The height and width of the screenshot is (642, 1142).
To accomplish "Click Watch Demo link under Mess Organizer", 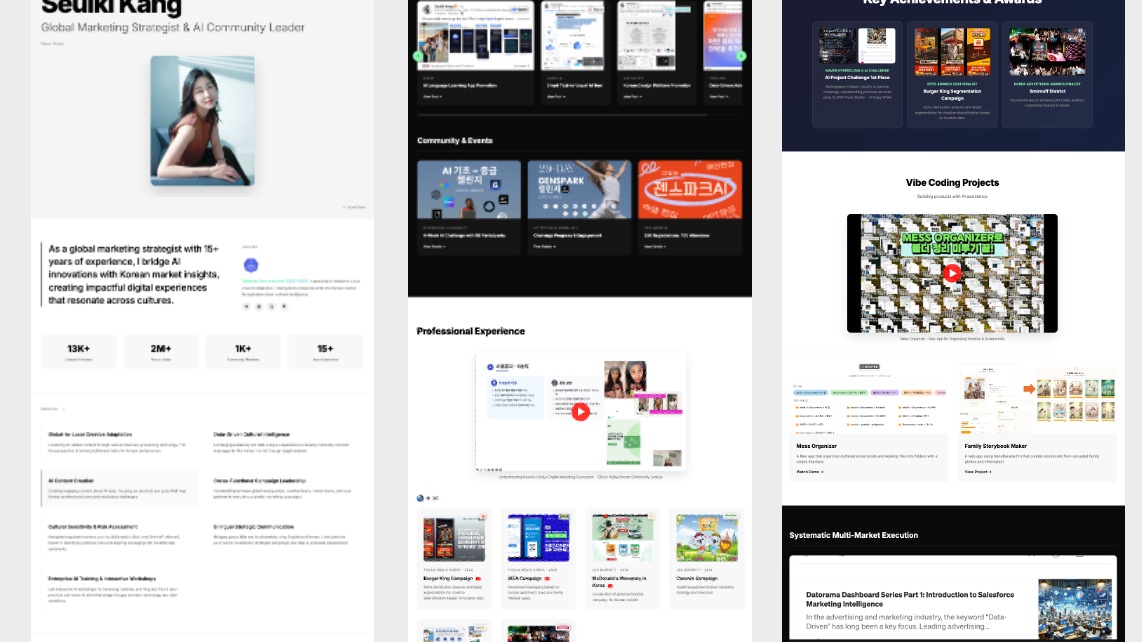I will click(810, 472).
